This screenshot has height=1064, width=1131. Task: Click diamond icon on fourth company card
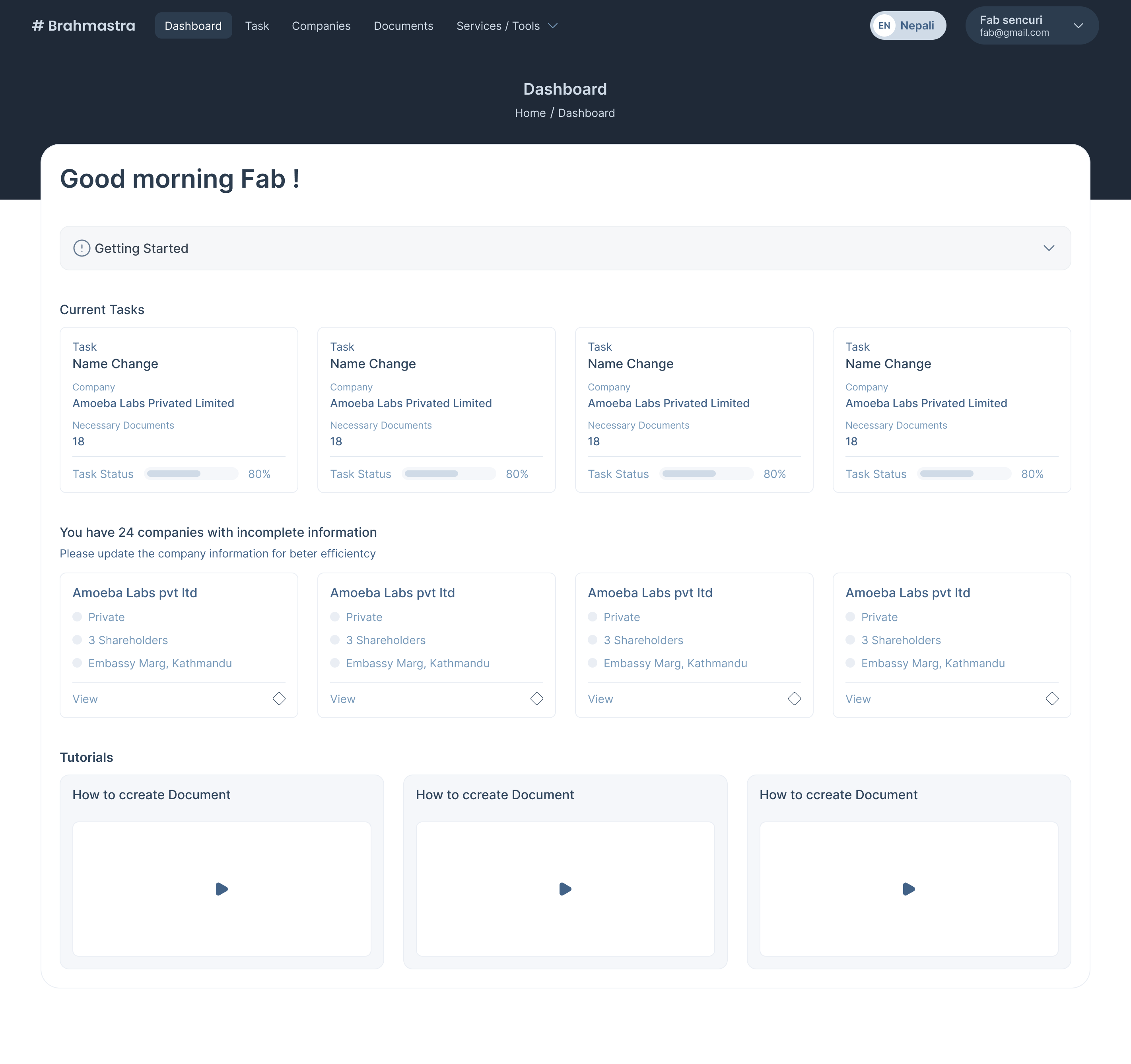click(x=1052, y=698)
